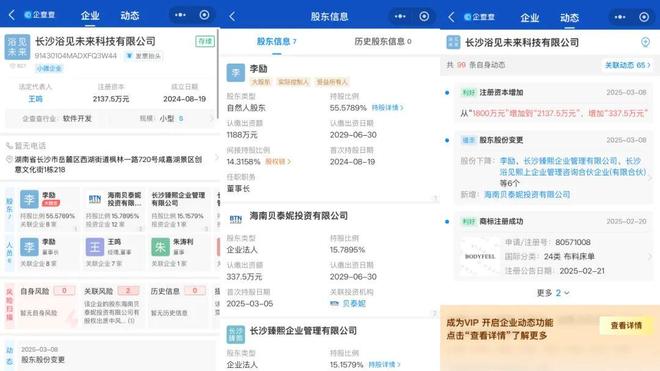Expand 更多 2 dynamics list
This screenshot has height=371, width=660.
(x=553, y=293)
